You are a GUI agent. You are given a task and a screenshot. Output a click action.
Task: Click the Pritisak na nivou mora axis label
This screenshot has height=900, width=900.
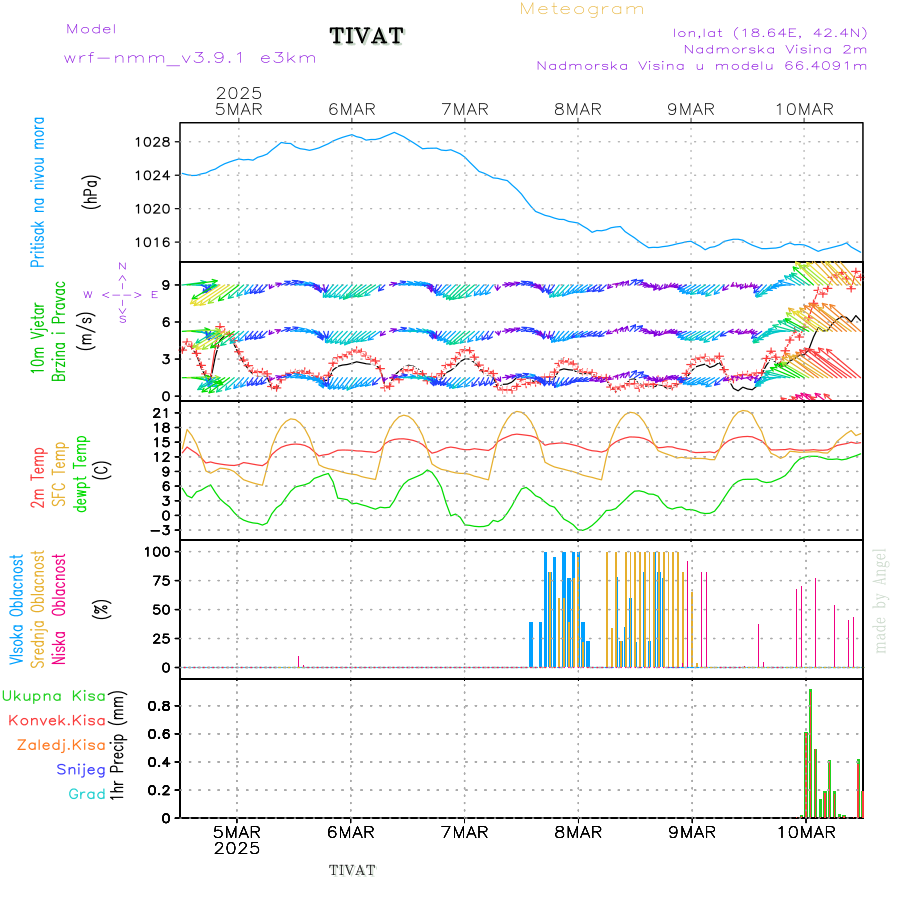pyautogui.click(x=38, y=192)
